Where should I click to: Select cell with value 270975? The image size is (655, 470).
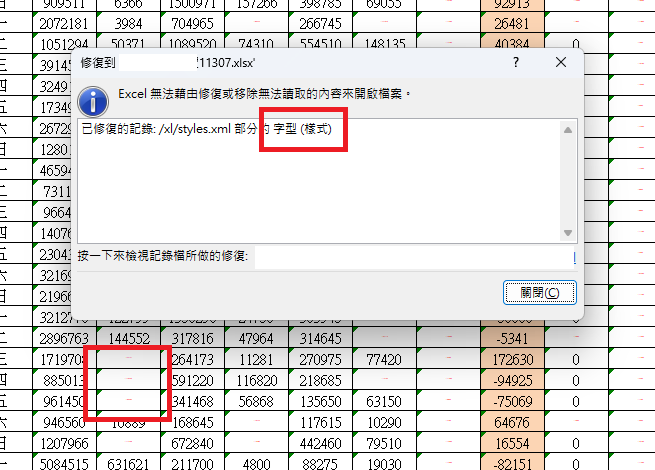click(320, 359)
